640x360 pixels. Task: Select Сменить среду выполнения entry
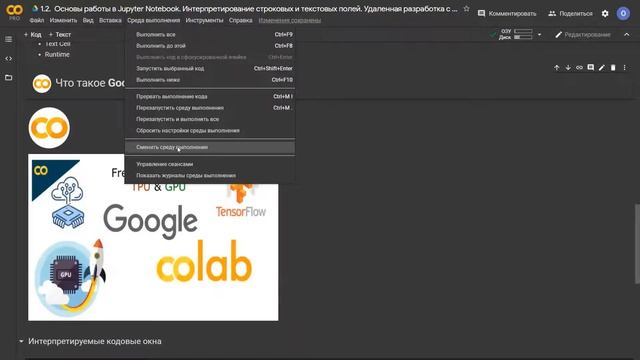click(210, 147)
